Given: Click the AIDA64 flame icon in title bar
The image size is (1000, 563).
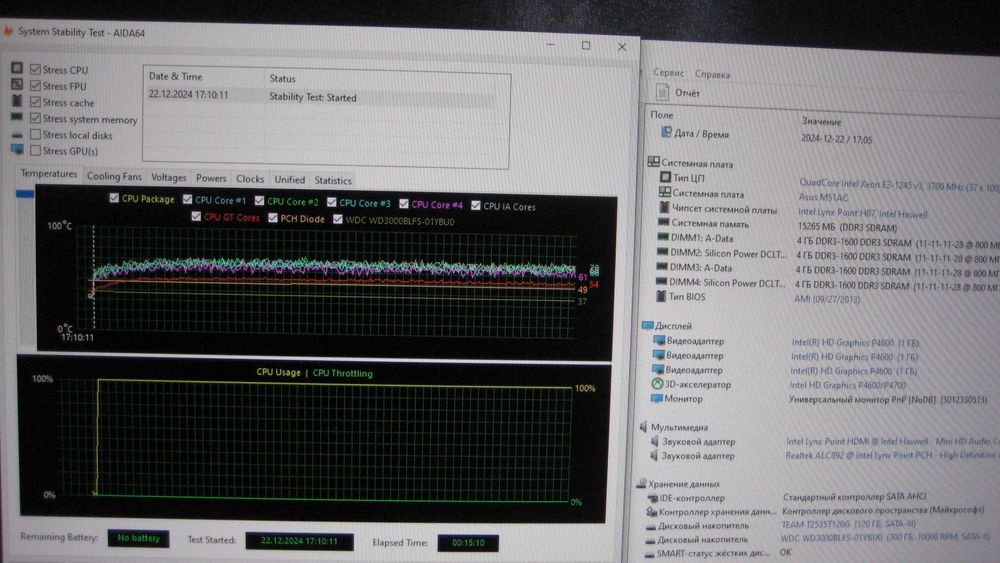Looking at the screenshot, I should click(x=8, y=31).
